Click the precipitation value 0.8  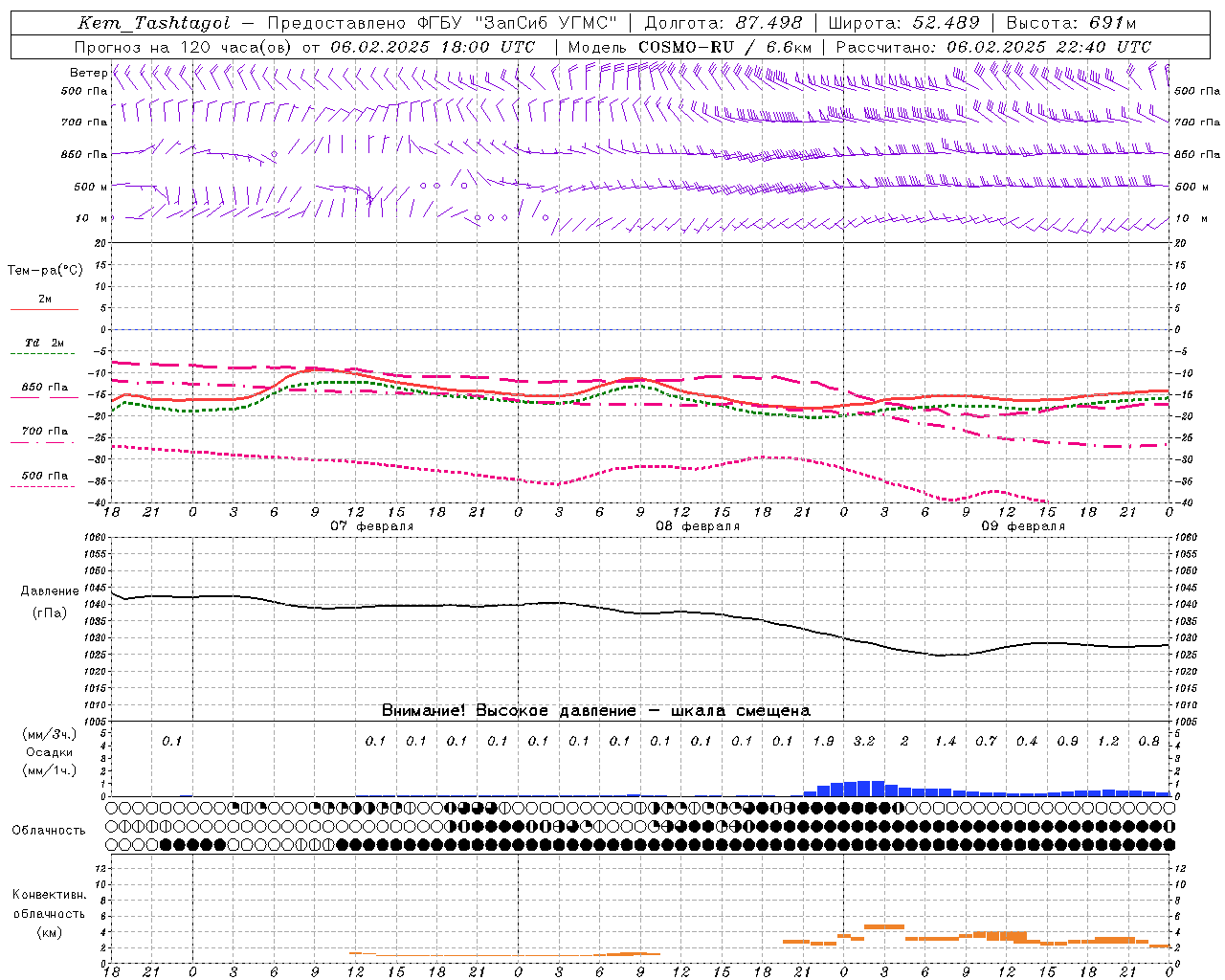point(1149,741)
